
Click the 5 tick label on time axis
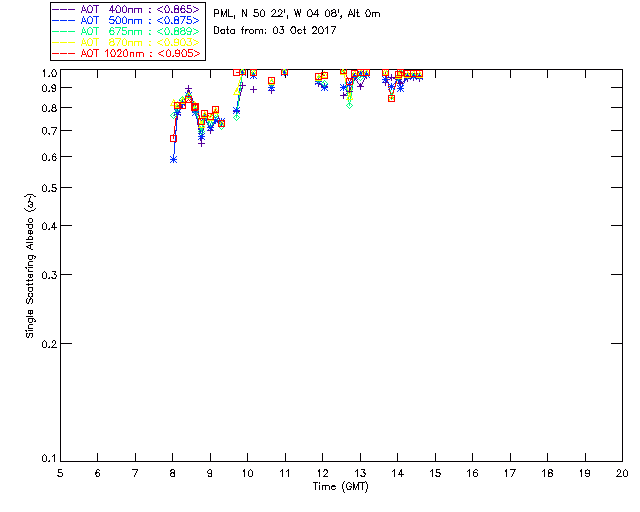(60, 473)
